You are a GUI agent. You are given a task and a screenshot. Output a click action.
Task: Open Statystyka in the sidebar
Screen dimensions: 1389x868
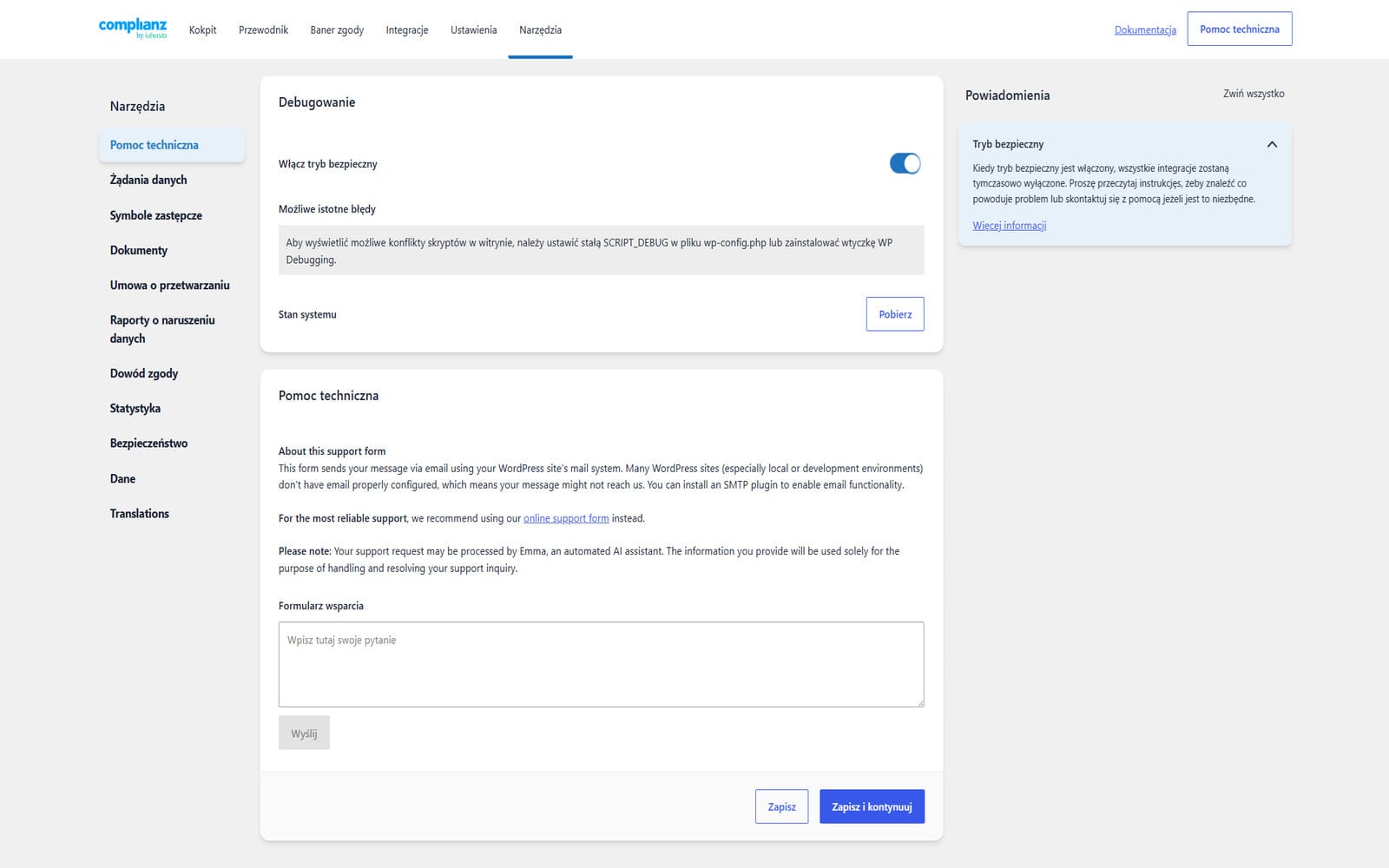(135, 408)
